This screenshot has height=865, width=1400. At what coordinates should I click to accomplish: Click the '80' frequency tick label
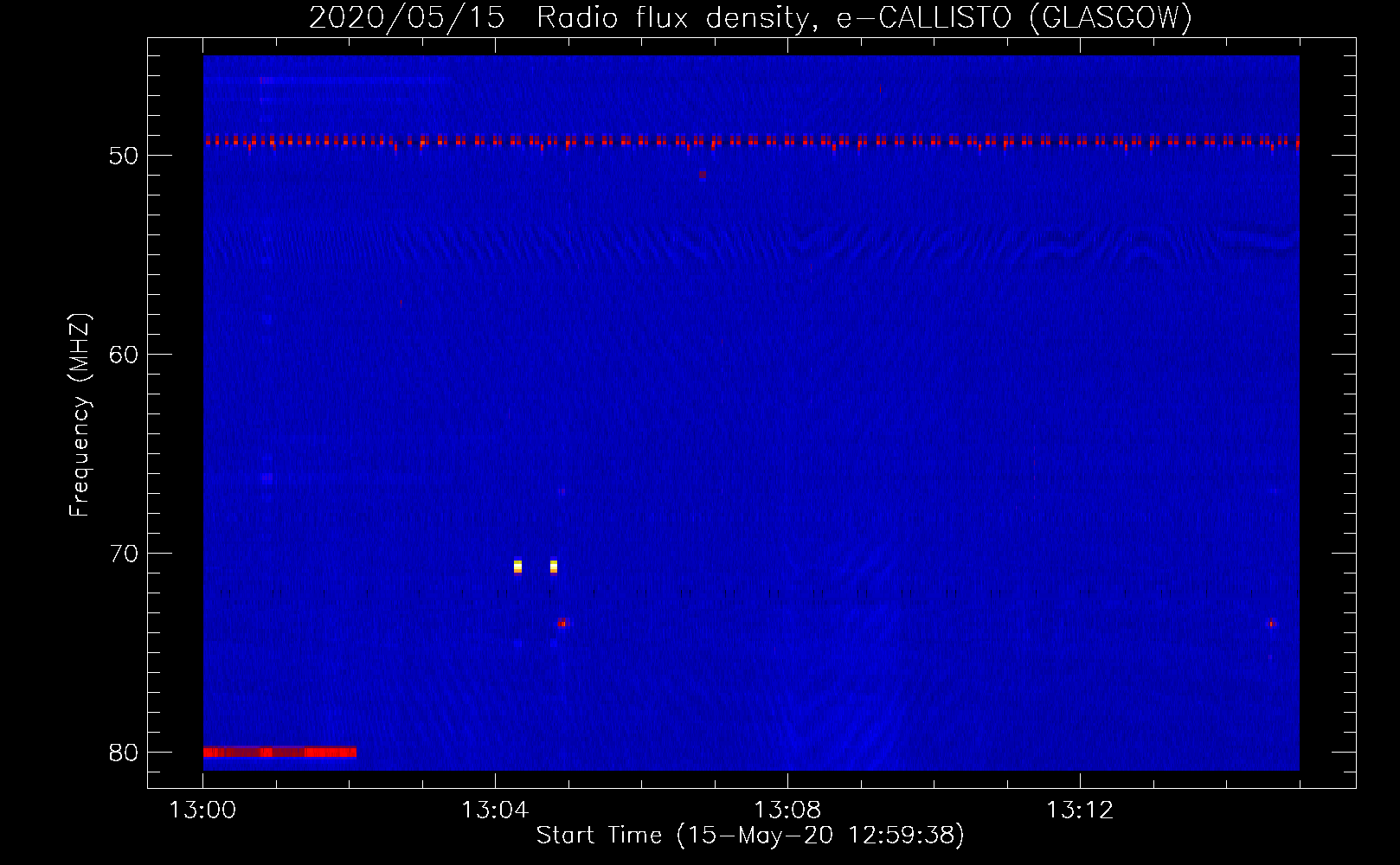tap(124, 753)
